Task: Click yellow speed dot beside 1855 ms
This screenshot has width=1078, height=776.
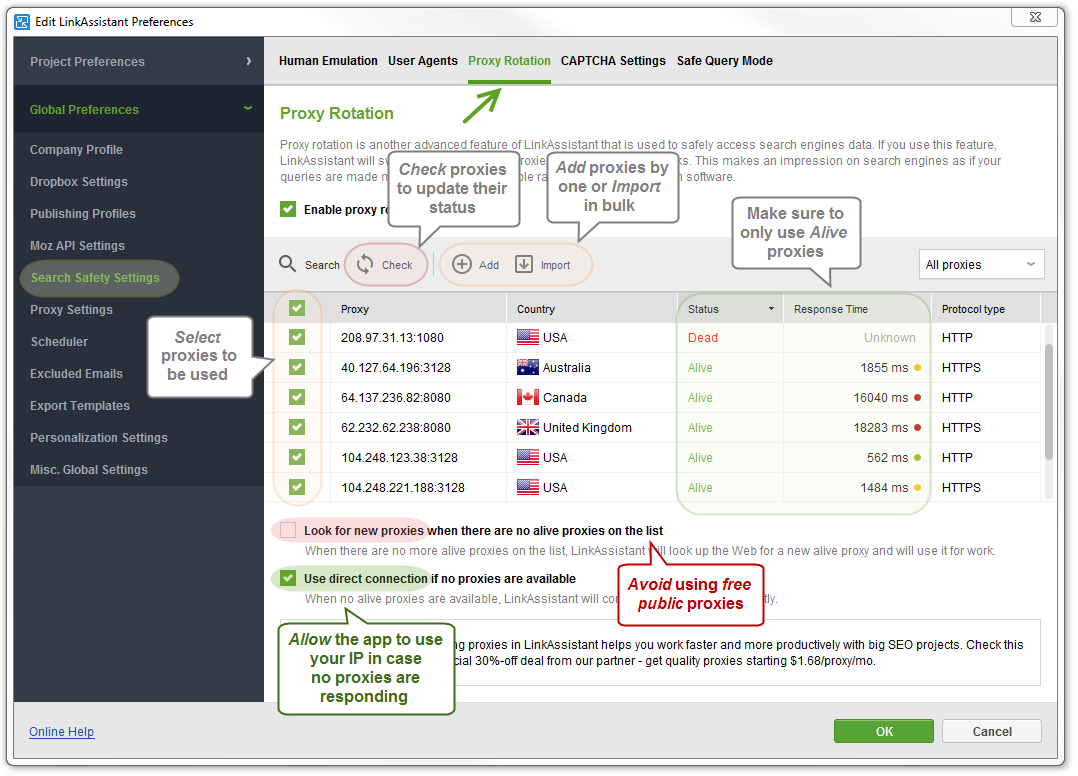Action: (917, 368)
